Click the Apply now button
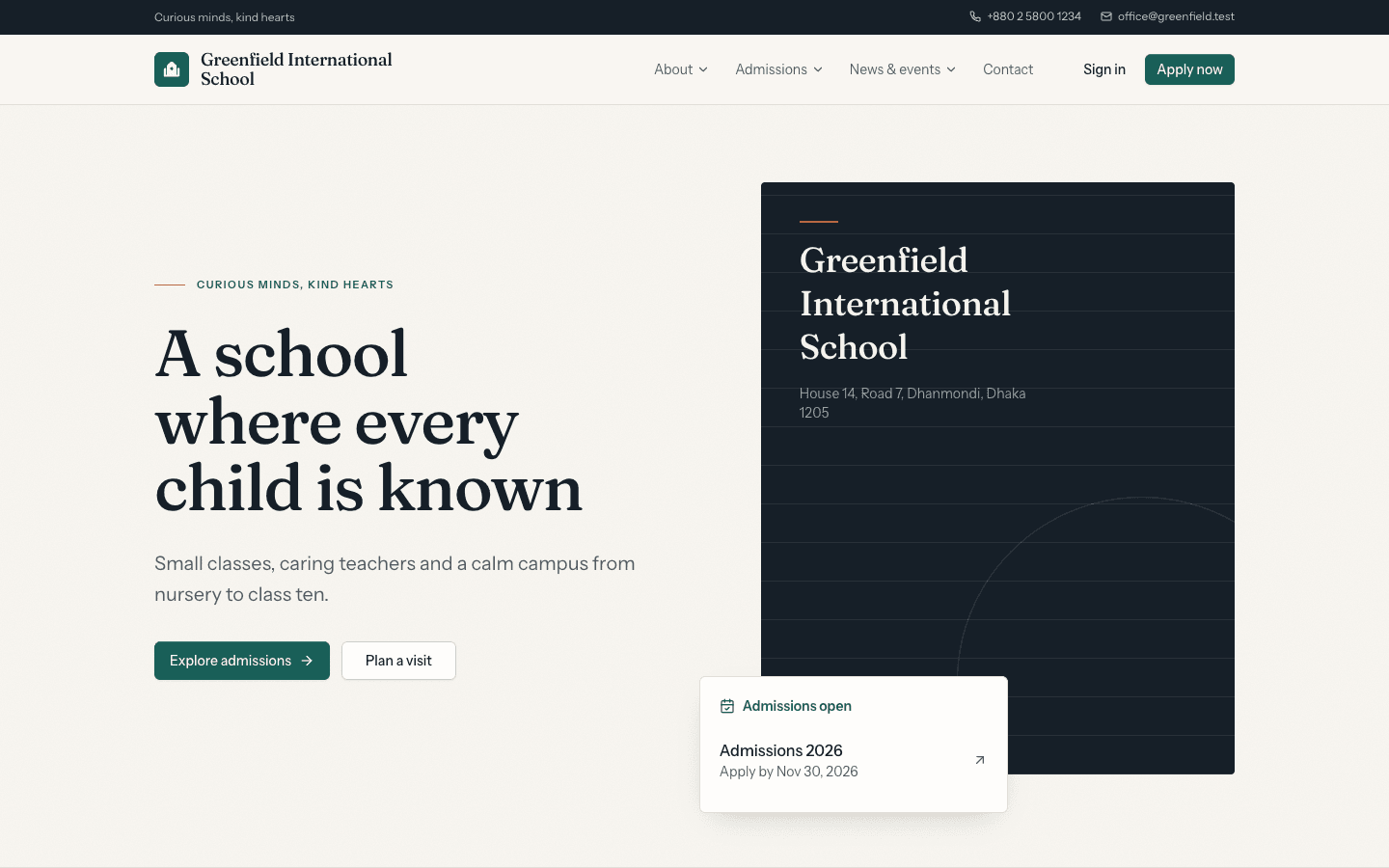Screen dimensions: 1389x868 pyautogui.click(x=1189, y=69)
